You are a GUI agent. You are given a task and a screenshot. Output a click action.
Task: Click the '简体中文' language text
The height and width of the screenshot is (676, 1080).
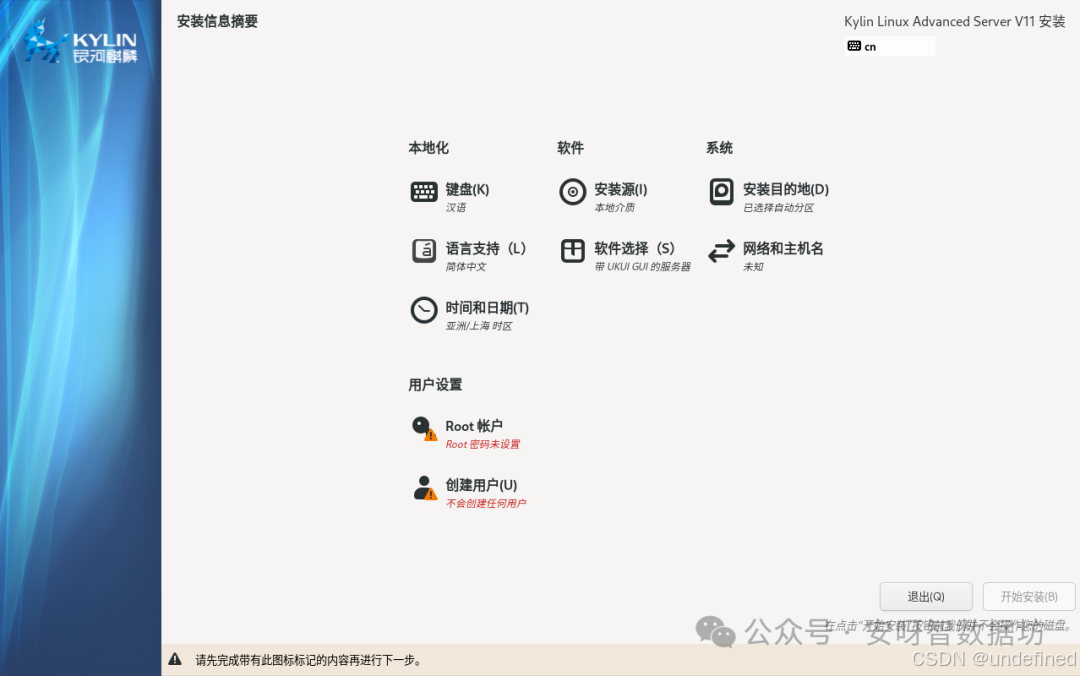tap(466, 267)
